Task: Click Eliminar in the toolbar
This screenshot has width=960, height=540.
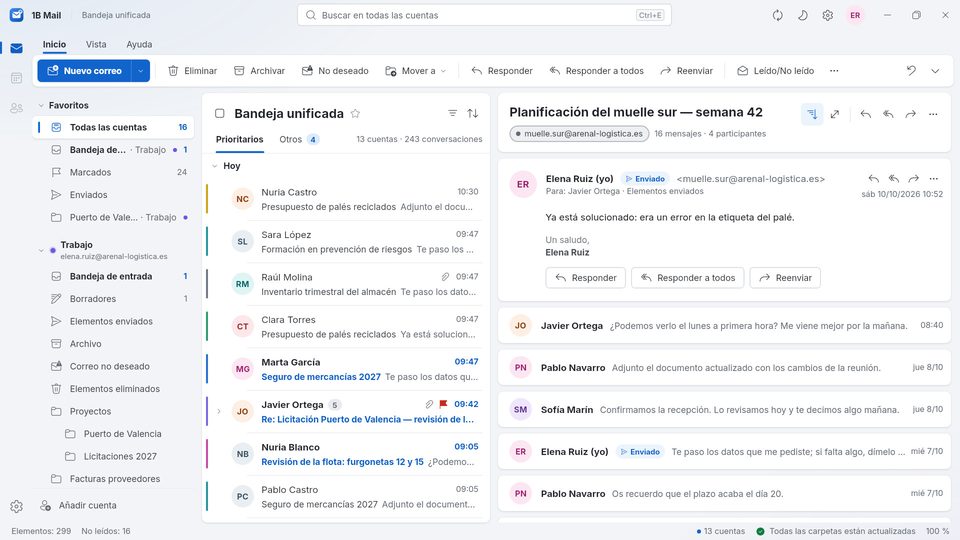Action: 193,71
